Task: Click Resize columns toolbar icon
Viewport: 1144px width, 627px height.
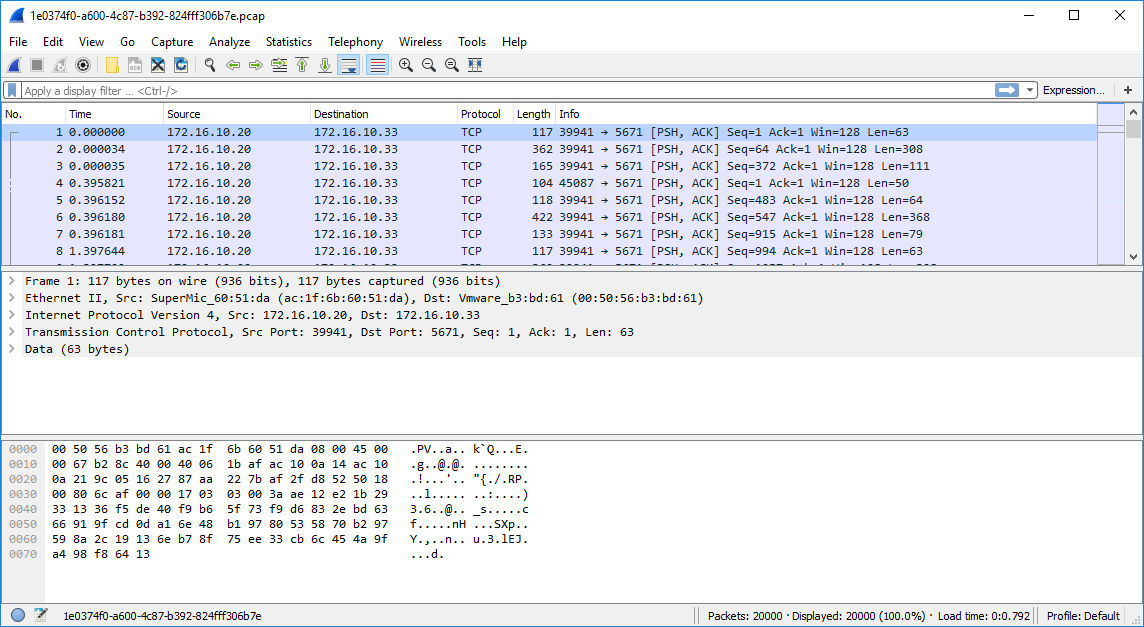Action: click(475, 65)
